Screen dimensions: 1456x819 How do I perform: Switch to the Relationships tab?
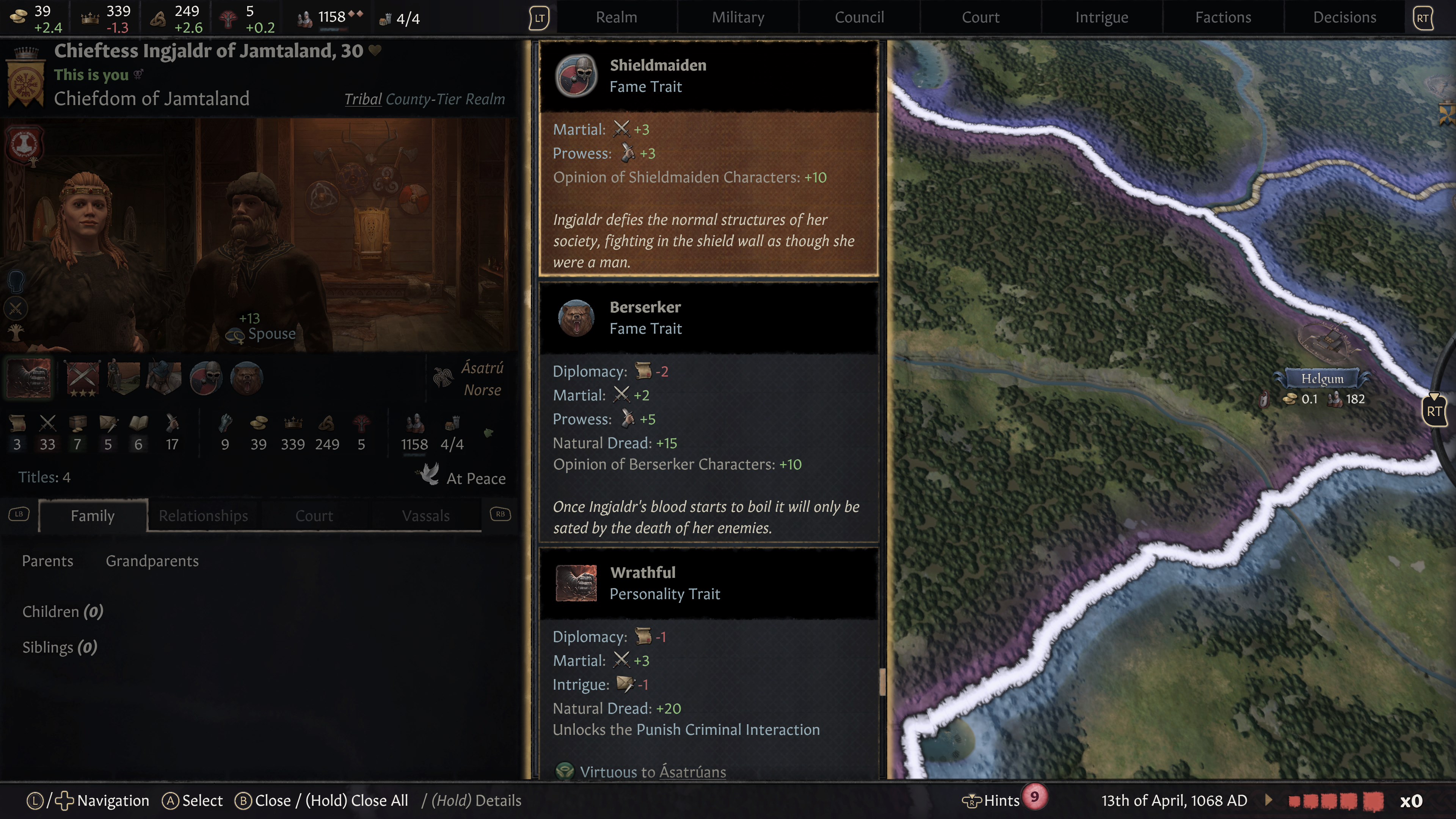203,516
